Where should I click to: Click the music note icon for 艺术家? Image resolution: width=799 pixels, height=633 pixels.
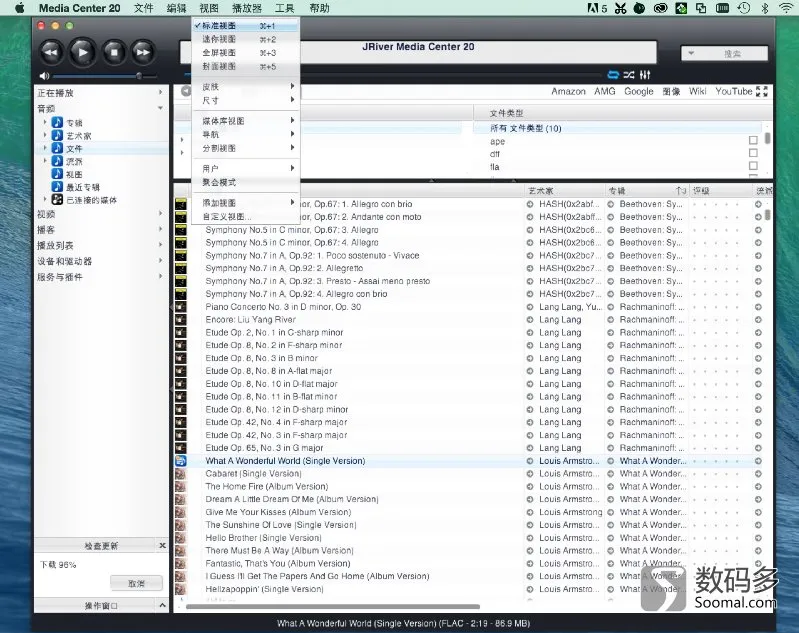[58, 135]
